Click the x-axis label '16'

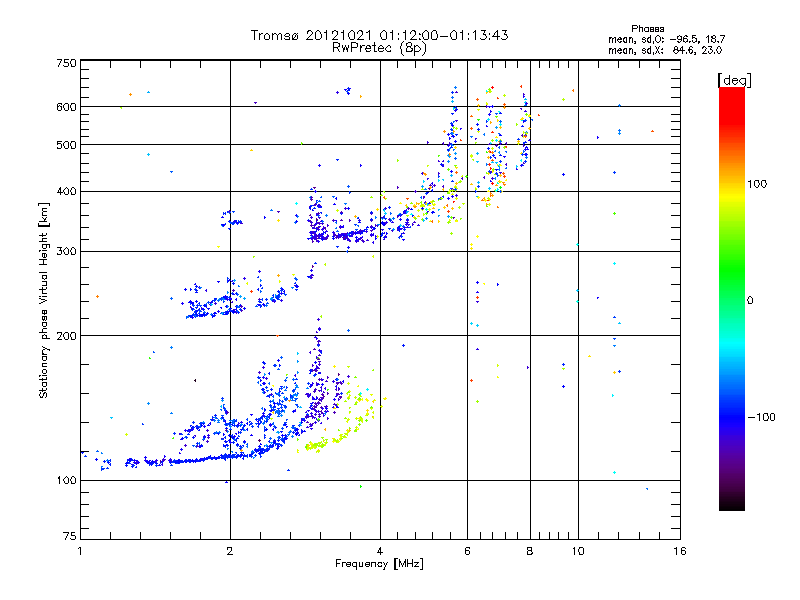click(680, 551)
